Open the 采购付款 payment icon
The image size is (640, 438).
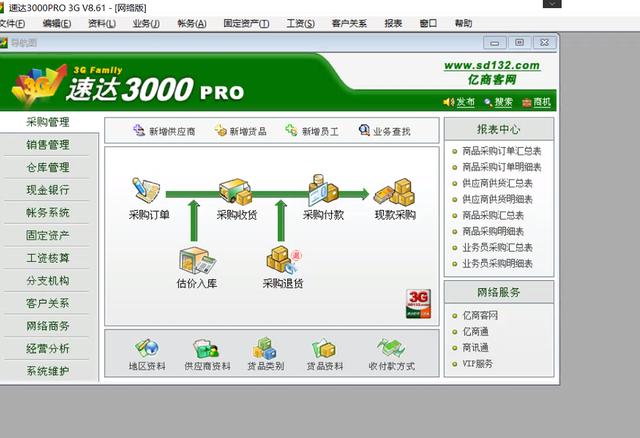[x=323, y=191]
